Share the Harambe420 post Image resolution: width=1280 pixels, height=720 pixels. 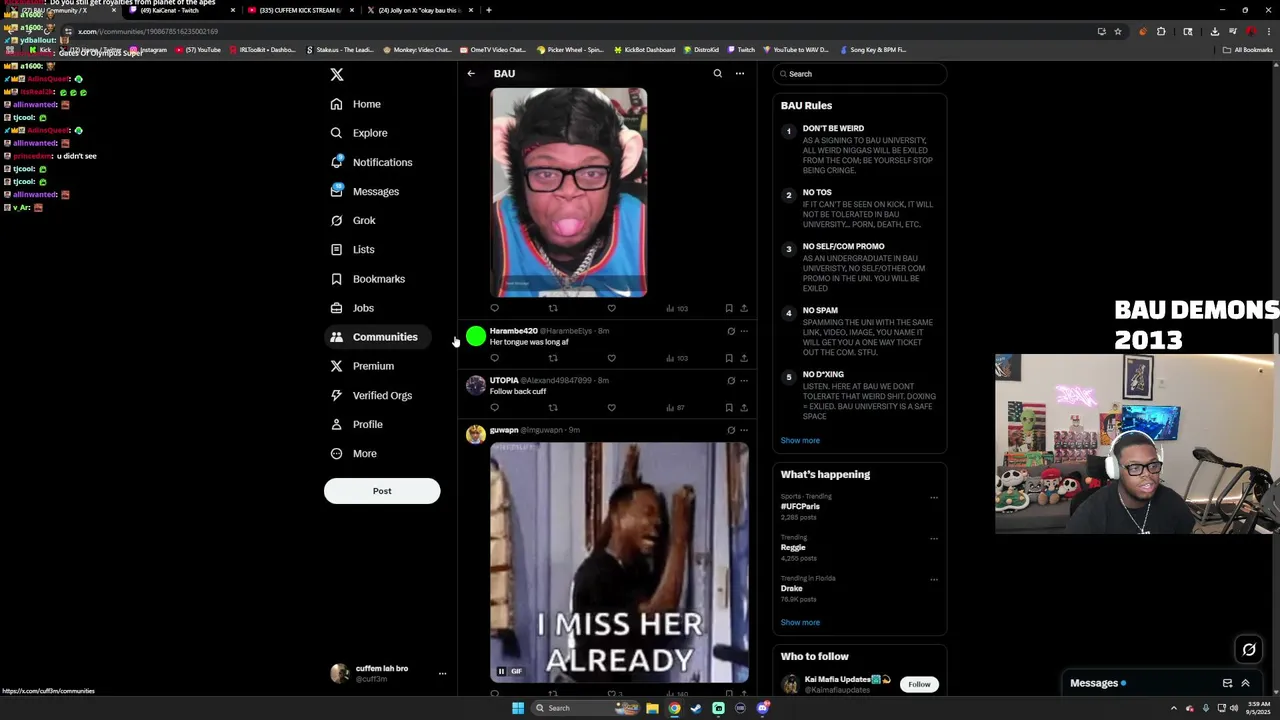click(x=744, y=358)
